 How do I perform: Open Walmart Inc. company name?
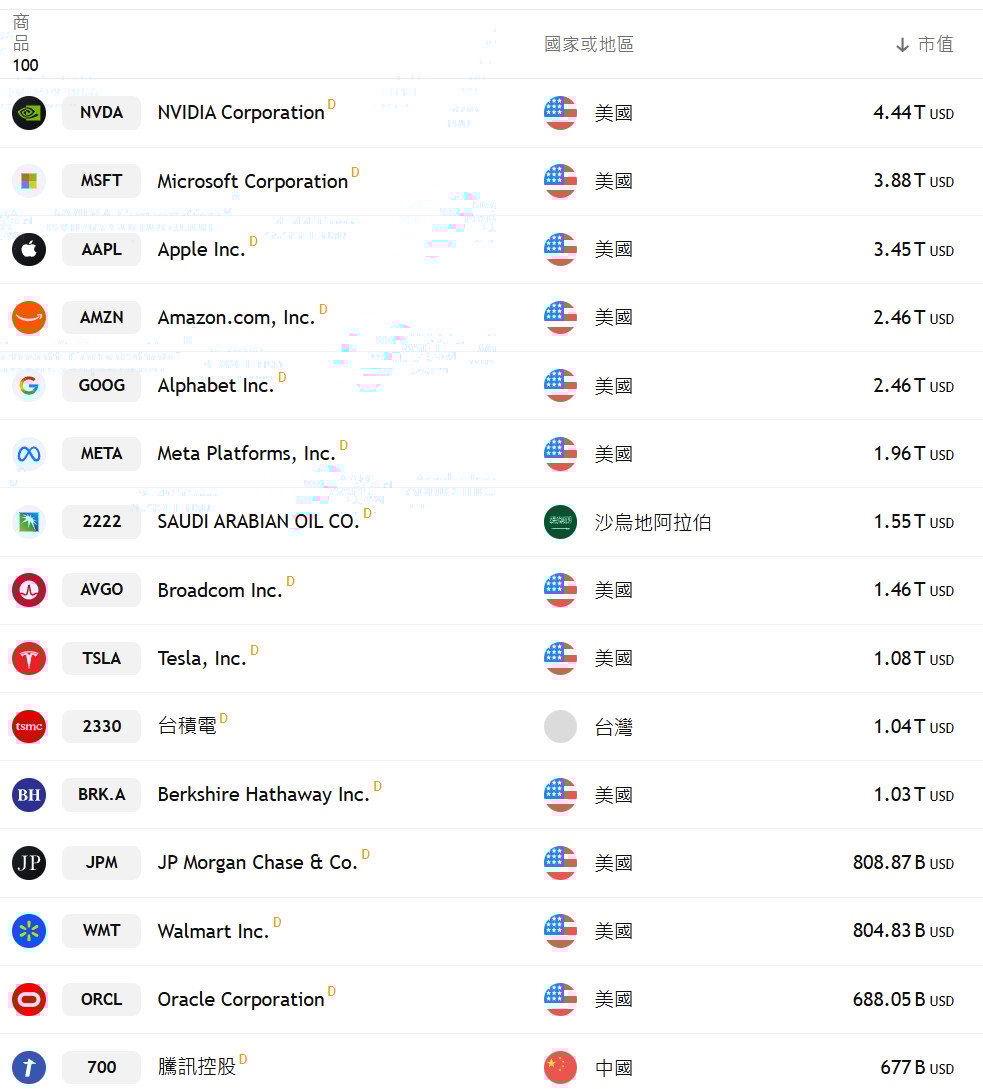(213, 931)
